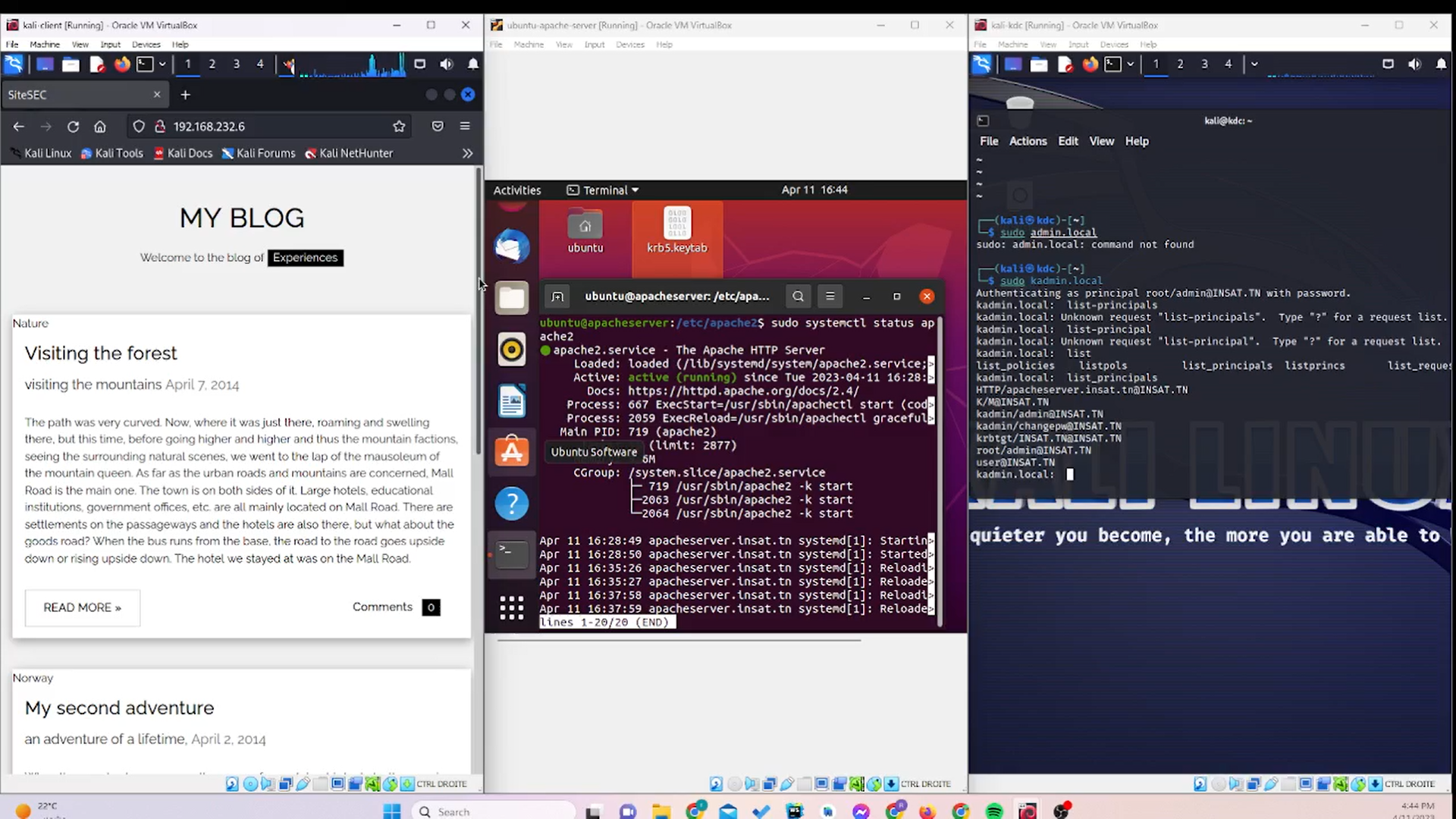Select krb5.keytab desktop file
Viewport: 1456px width, 819px height.
[x=677, y=231]
